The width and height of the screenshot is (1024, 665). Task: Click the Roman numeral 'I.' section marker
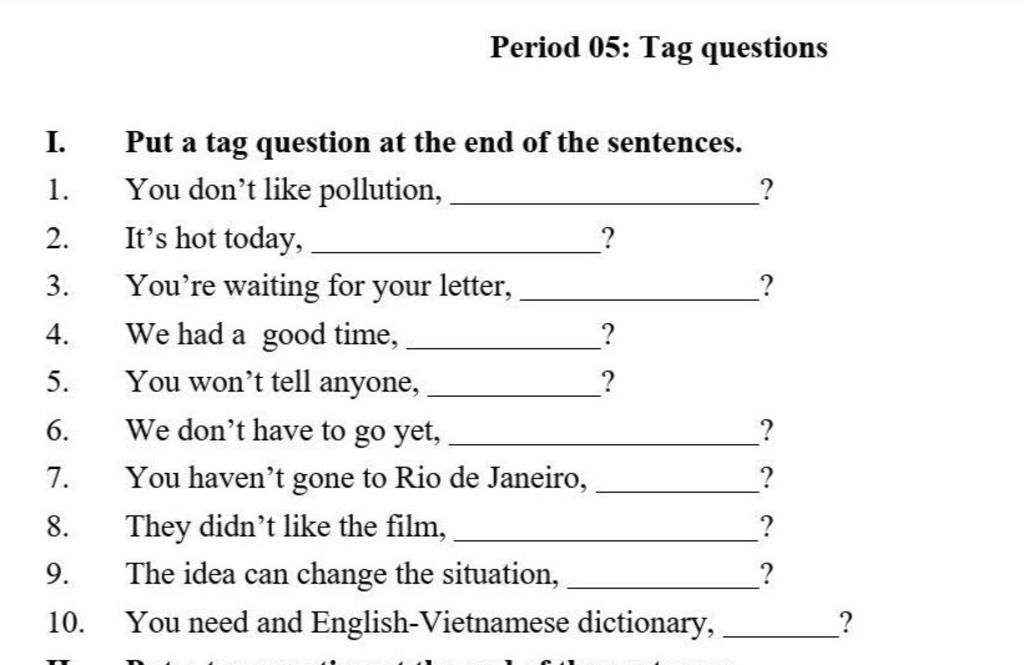coord(56,142)
